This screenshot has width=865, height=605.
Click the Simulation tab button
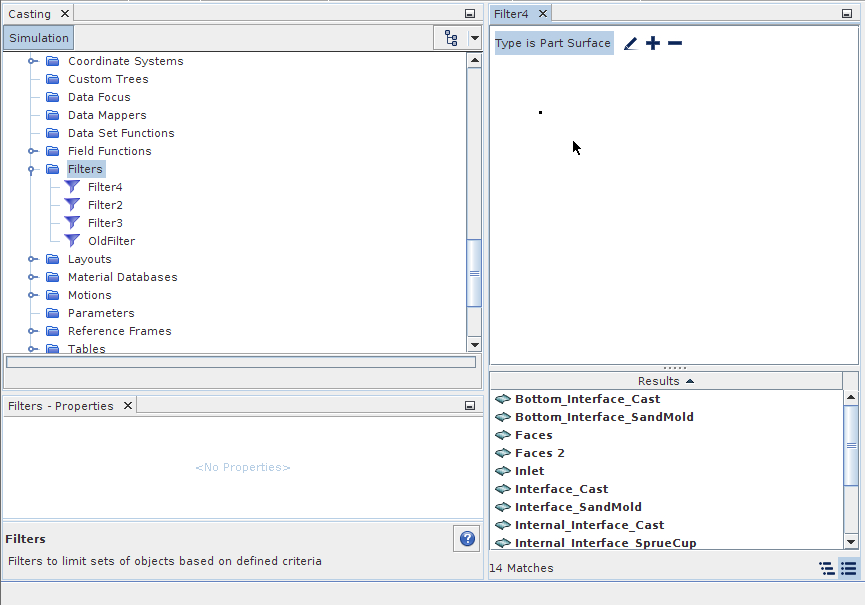(39, 38)
